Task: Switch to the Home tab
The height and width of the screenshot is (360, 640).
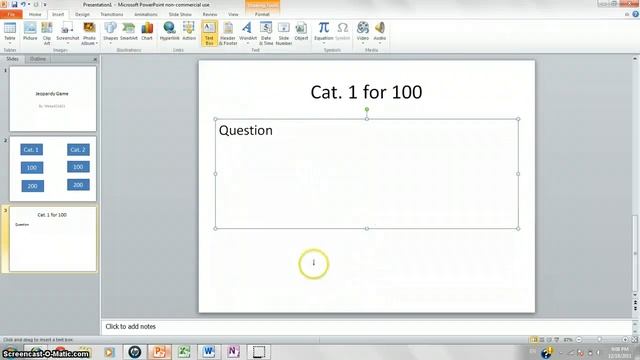Action: (x=35, y=14)
